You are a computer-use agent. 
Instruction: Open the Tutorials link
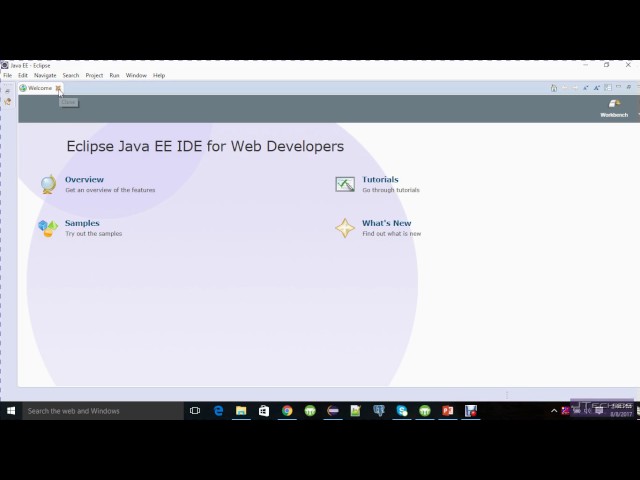(380, 180)
